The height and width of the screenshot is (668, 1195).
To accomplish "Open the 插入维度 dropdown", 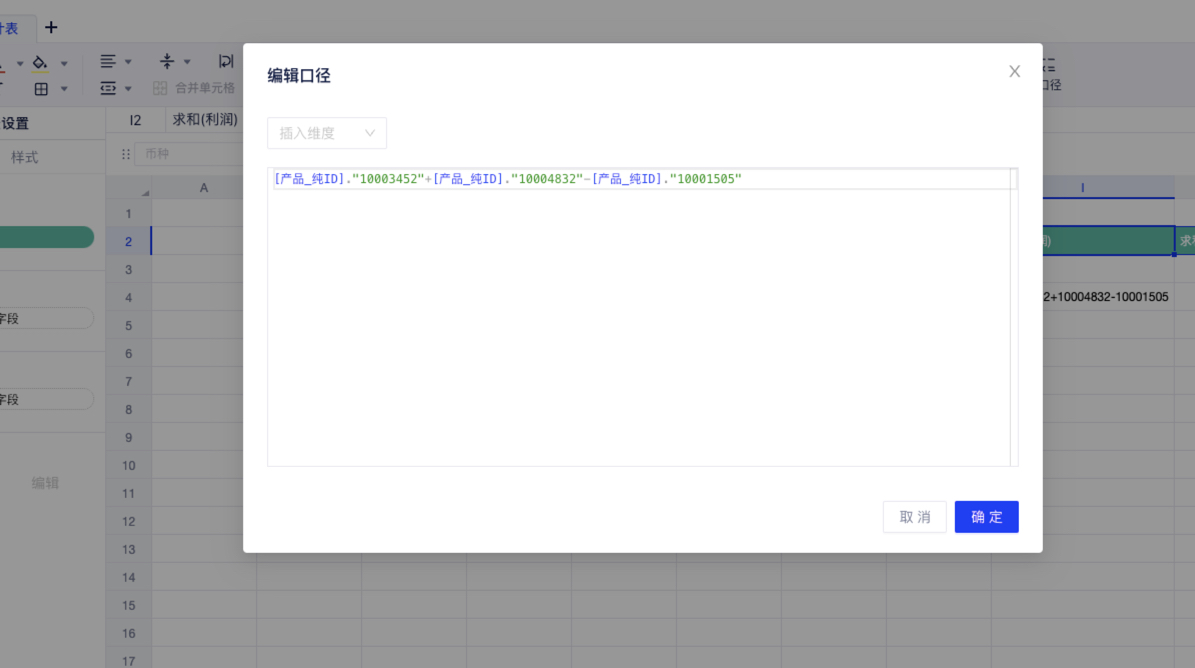I will coord(326,133).
